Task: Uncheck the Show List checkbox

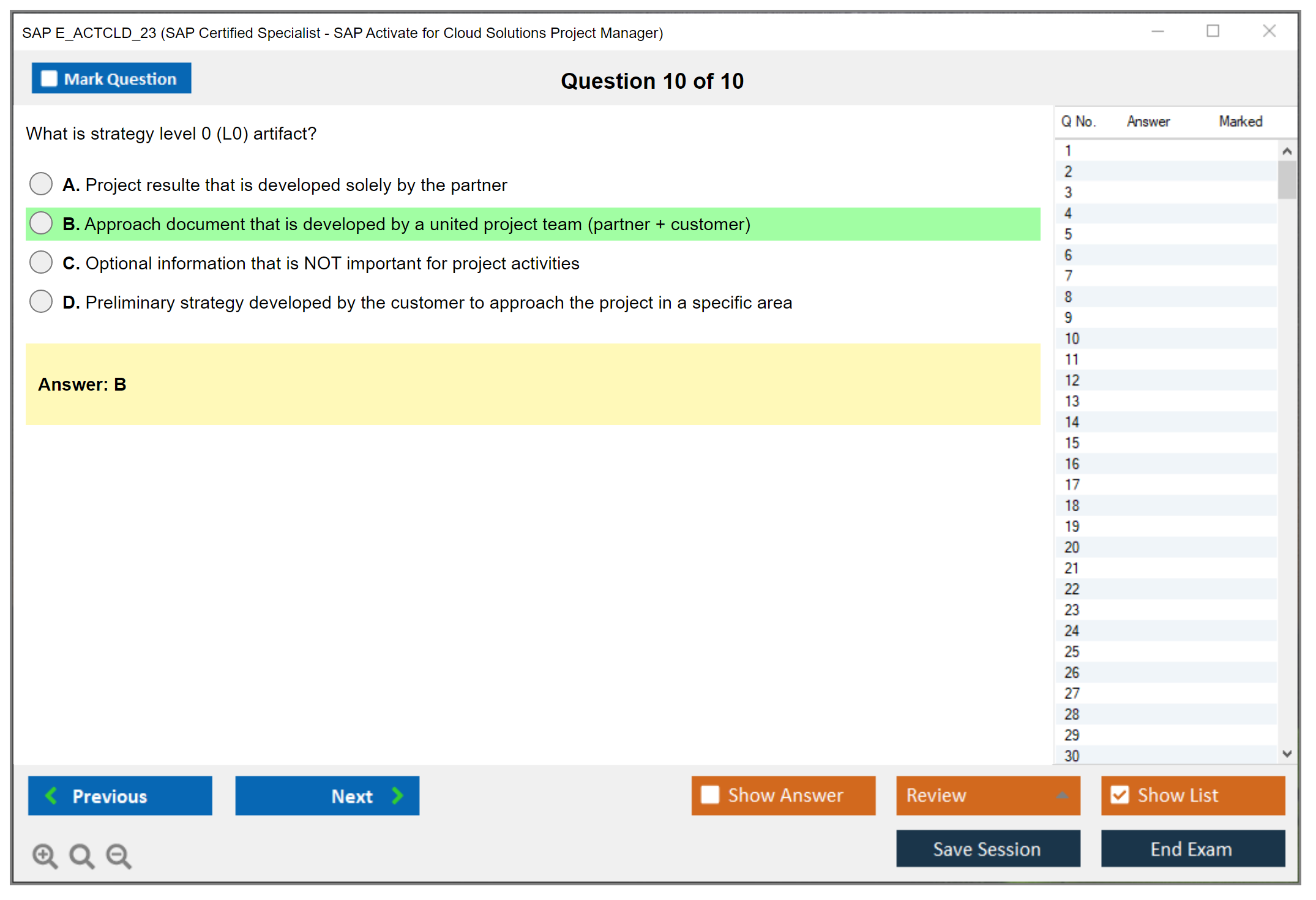Action: pyautogui.click(x=1120, y=795)
